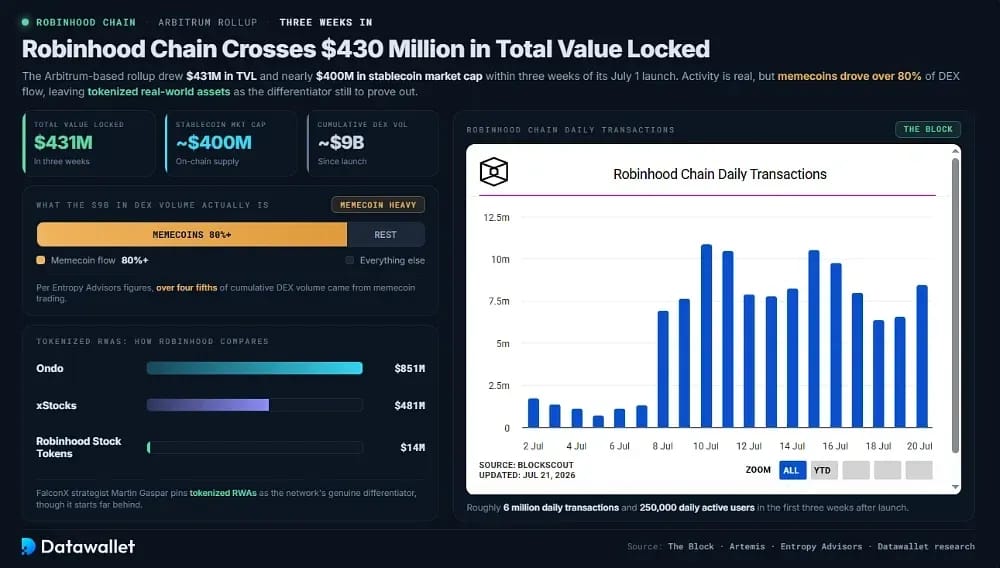The width and height of the screenshot is (1000, 568).
Task: Click the ARBITRUM ROLLUP header tag
Action: (x=207, y=22)
